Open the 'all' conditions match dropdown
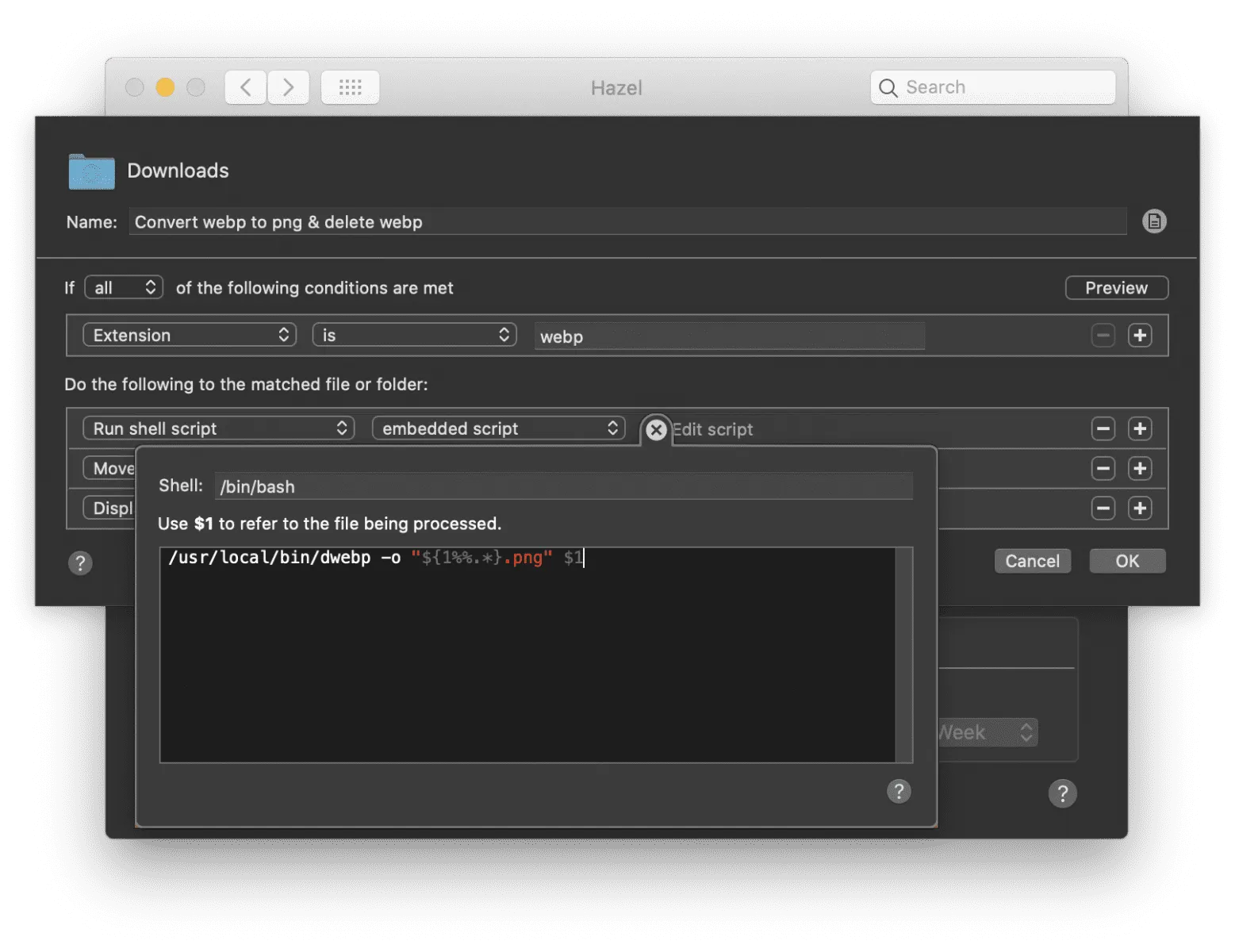The height and width of the screenshot is (952, 1235). click(x=124, y=287)
